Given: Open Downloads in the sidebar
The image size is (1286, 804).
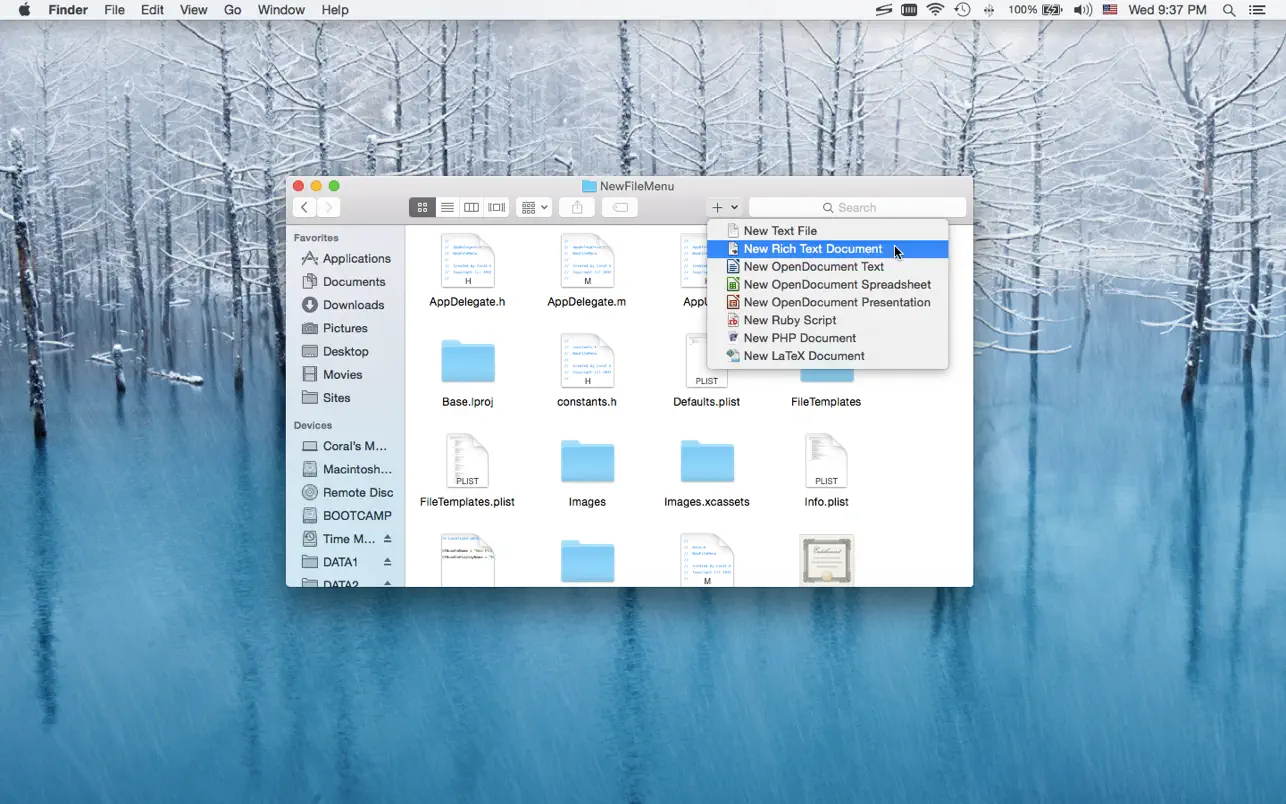Looking at the screenshot, I should 353,305.
